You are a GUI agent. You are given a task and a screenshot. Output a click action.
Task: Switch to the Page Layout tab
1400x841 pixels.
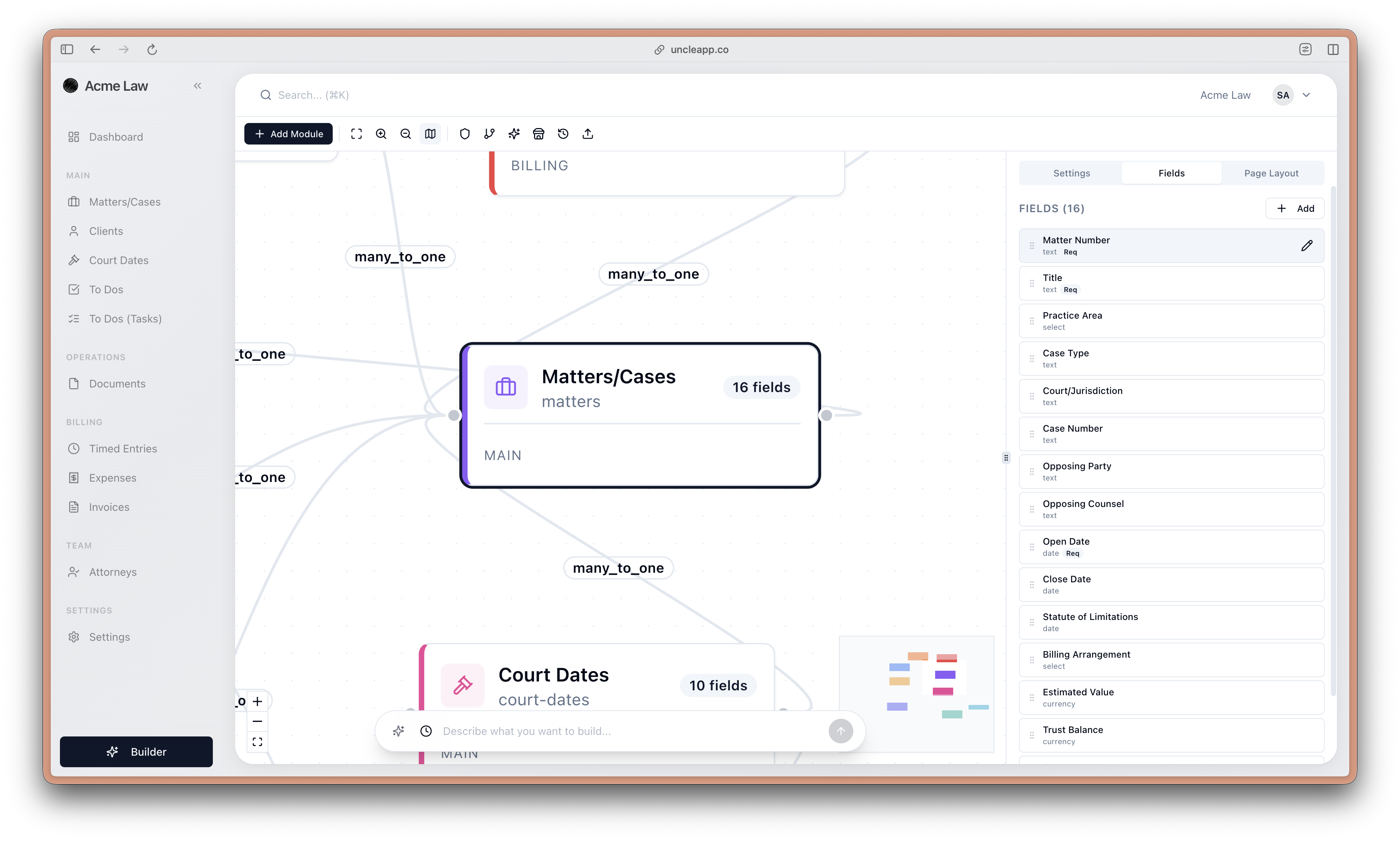click(x=1271, y=173)
